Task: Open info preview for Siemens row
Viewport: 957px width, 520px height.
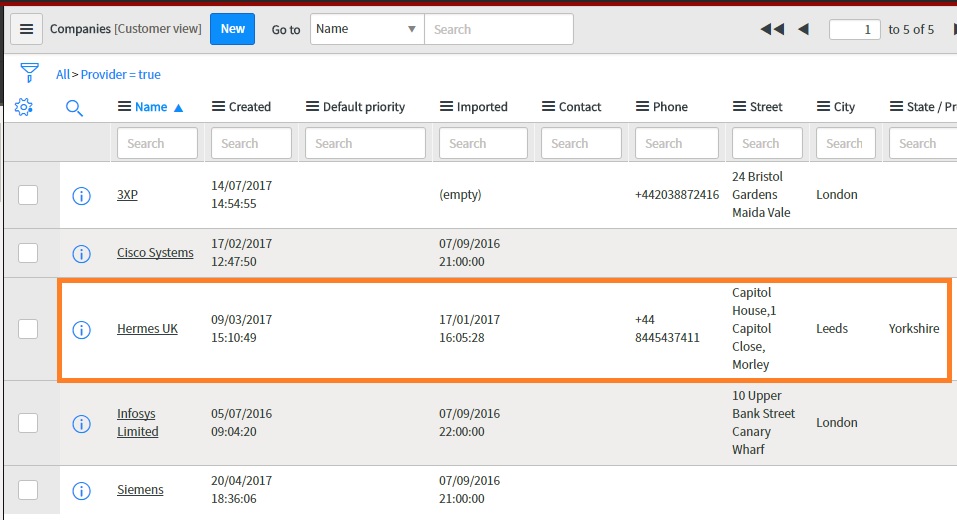Action: (81, 491)
